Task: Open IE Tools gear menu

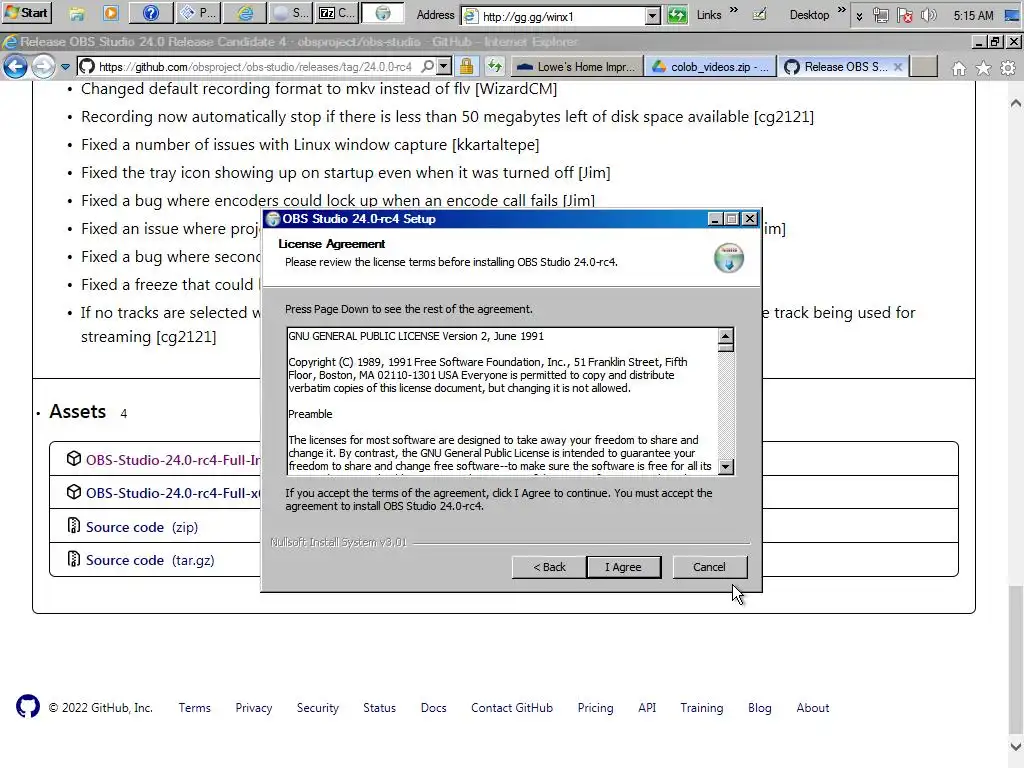Action: [x=1008, y=68]
